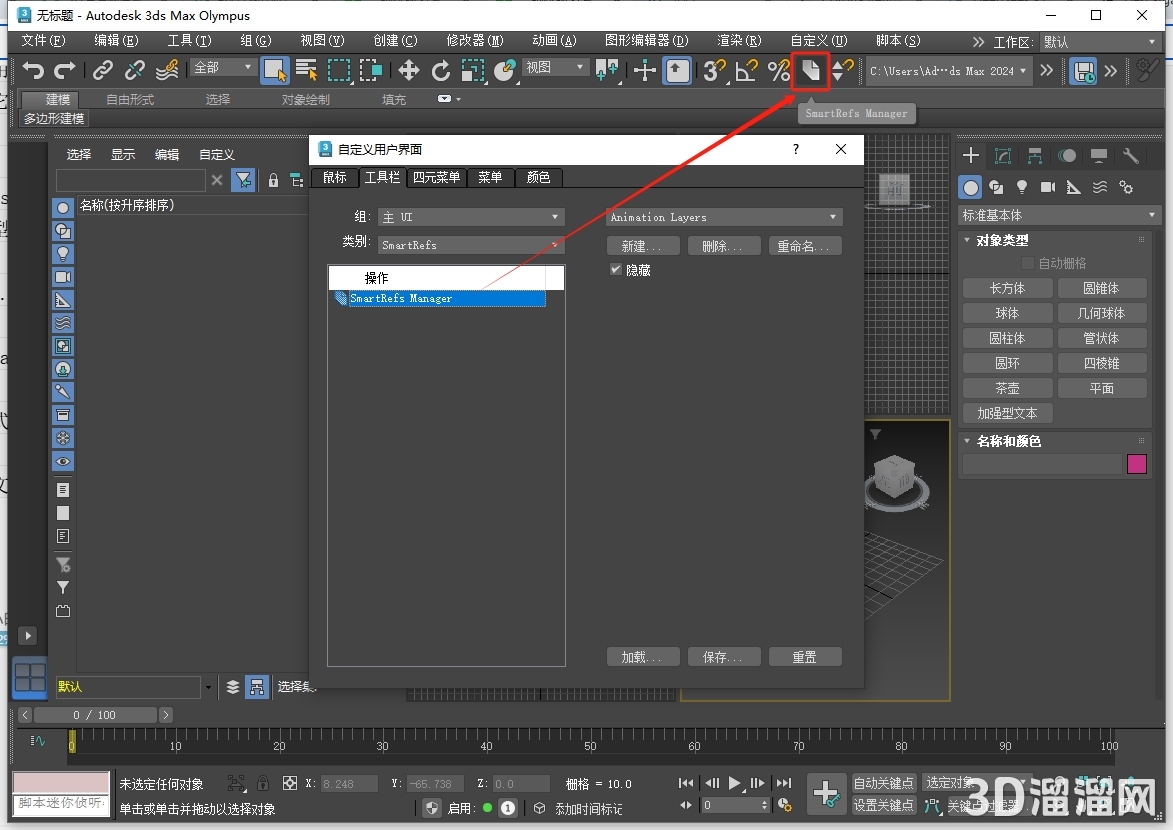Open Select by Name tool
Viewport: 1173px width, 830px height.
(x=306, y=70)
